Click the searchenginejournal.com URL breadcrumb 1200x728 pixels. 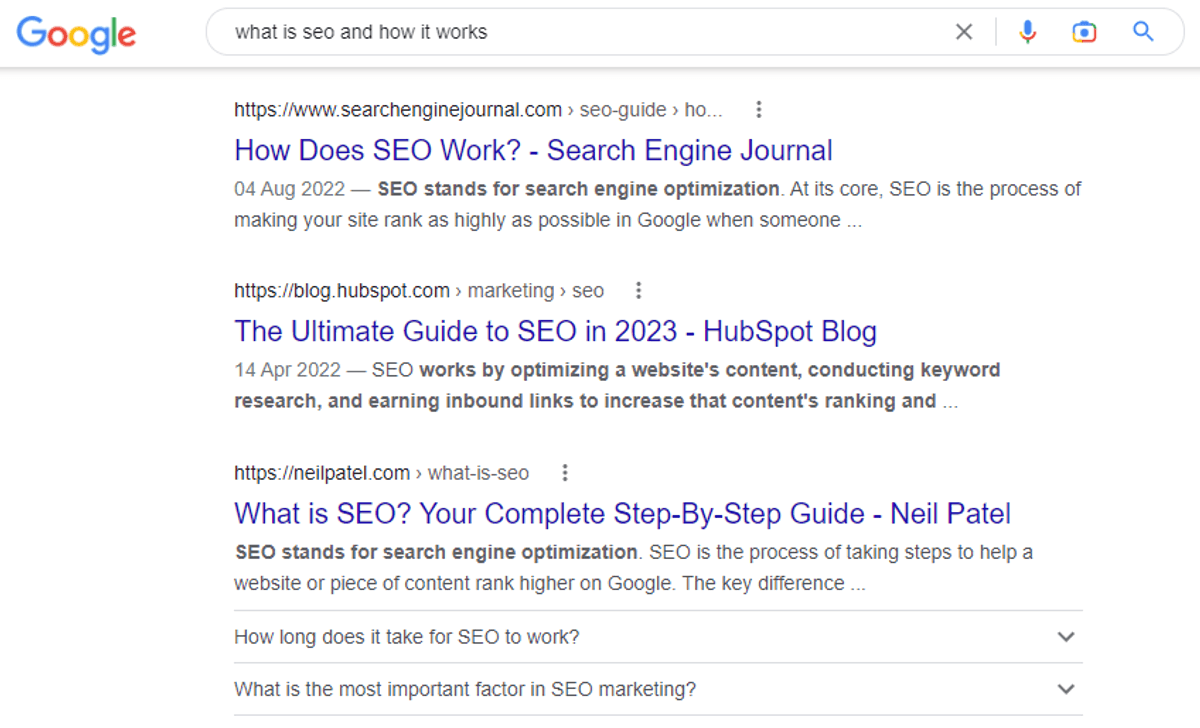click(398, 109)
